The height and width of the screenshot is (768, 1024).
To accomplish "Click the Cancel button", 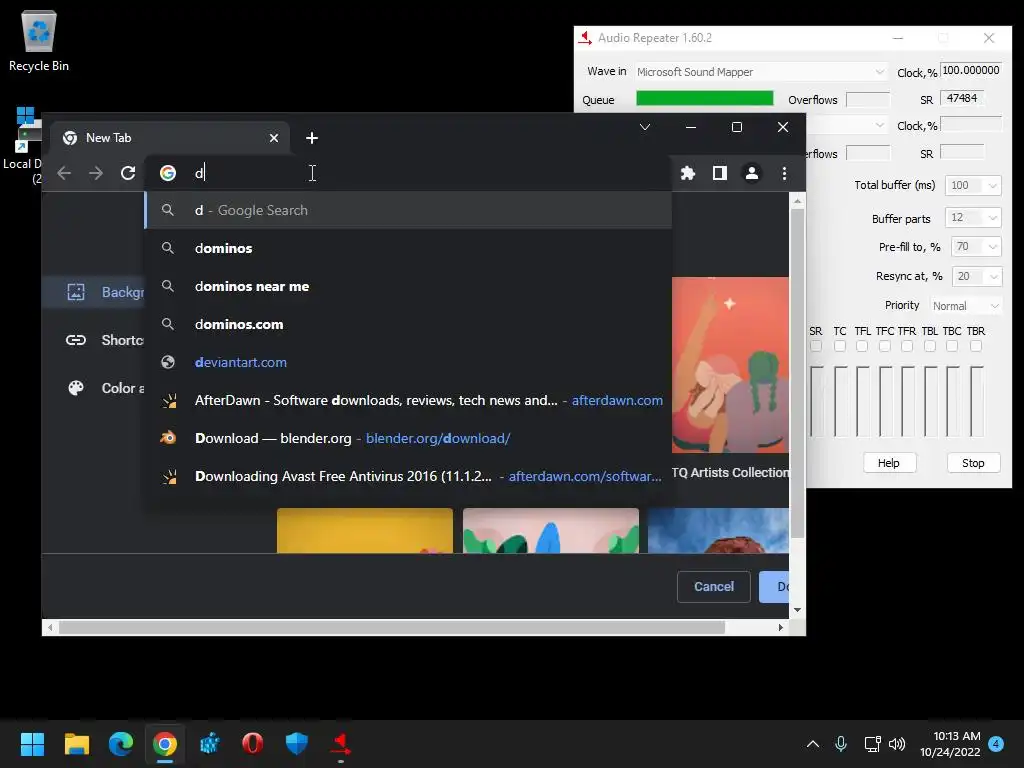I will pyautogui.click(x=714, y=586).
